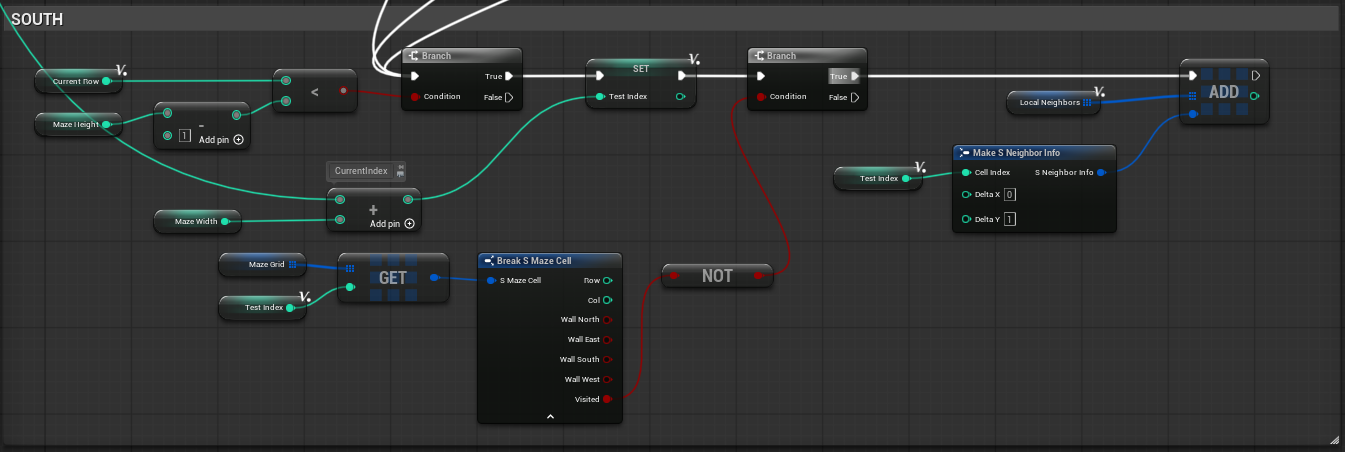Image resolution: width=1345 pixels, height=452 pixels.
Task: Click the Maze Width variable node
Action: (198, 221)
